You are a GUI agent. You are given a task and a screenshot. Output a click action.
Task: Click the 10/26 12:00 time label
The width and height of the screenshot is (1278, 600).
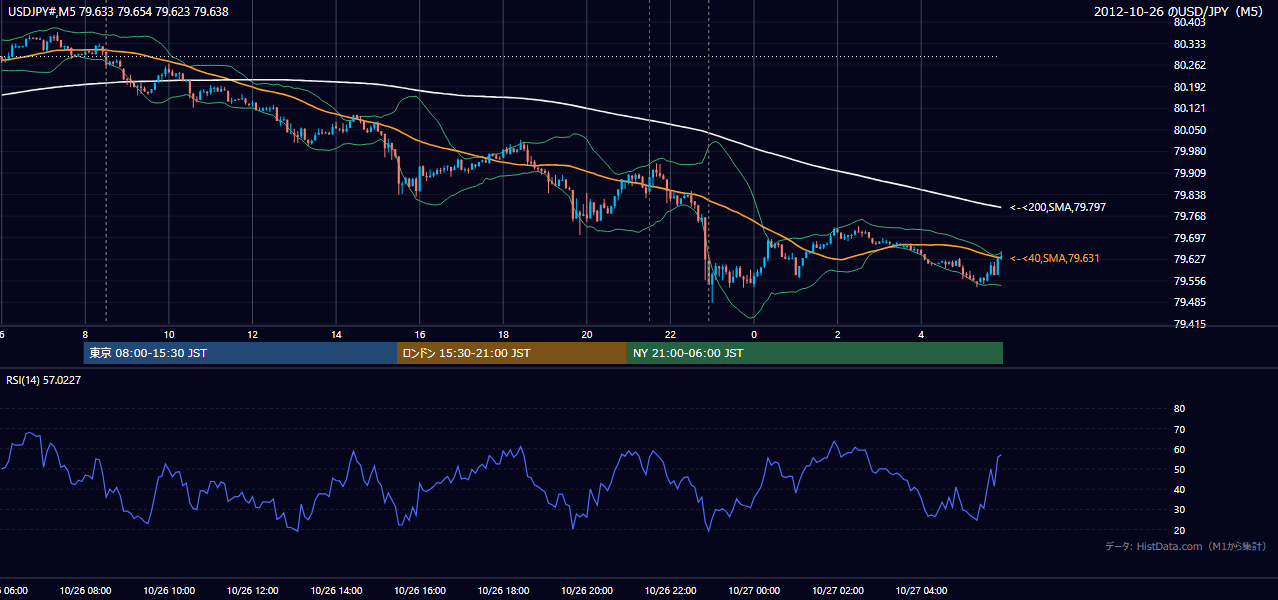coord(252,591)
